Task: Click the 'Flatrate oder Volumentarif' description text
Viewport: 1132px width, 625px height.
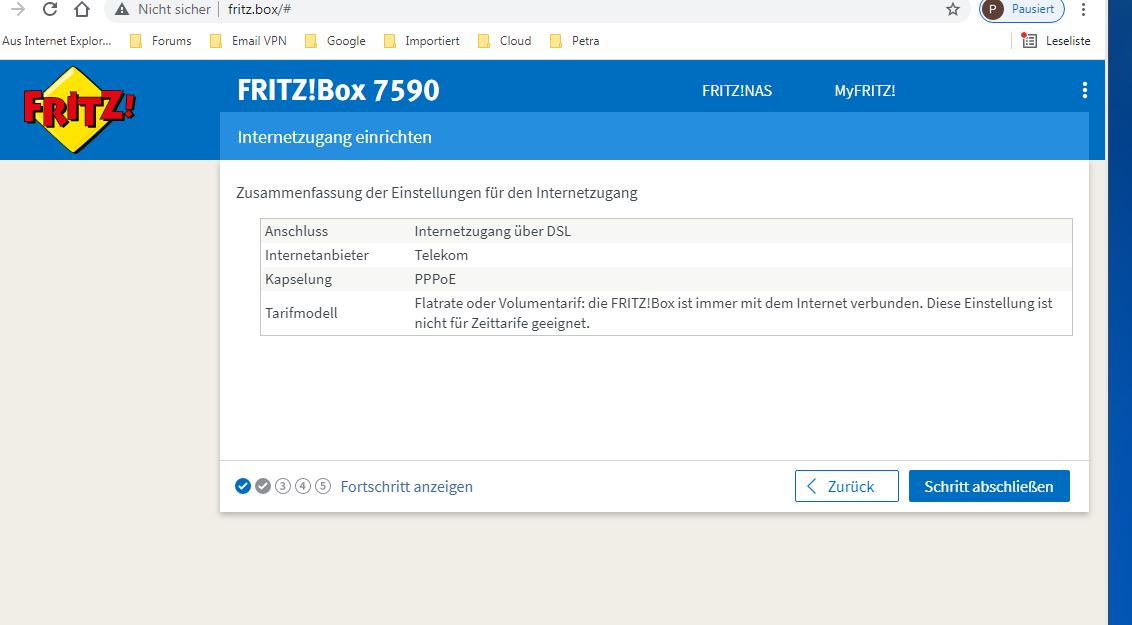Action: tap(733, 313)
